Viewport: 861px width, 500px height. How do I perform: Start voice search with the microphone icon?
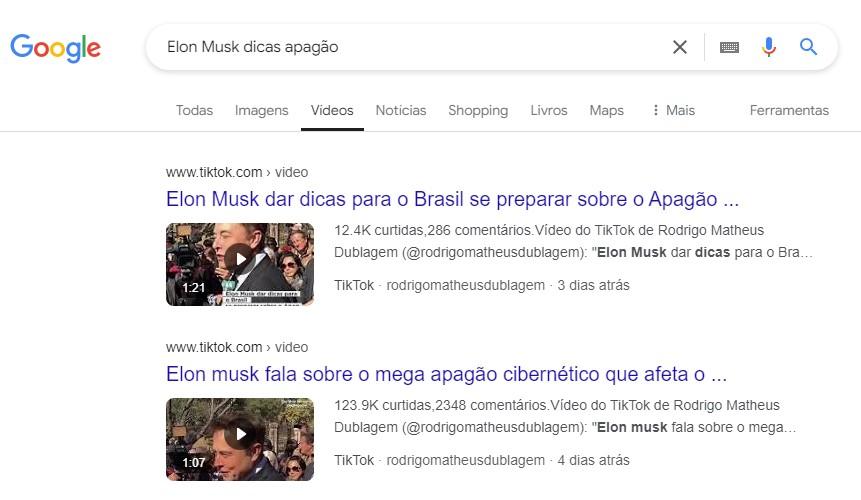(769, 47)
